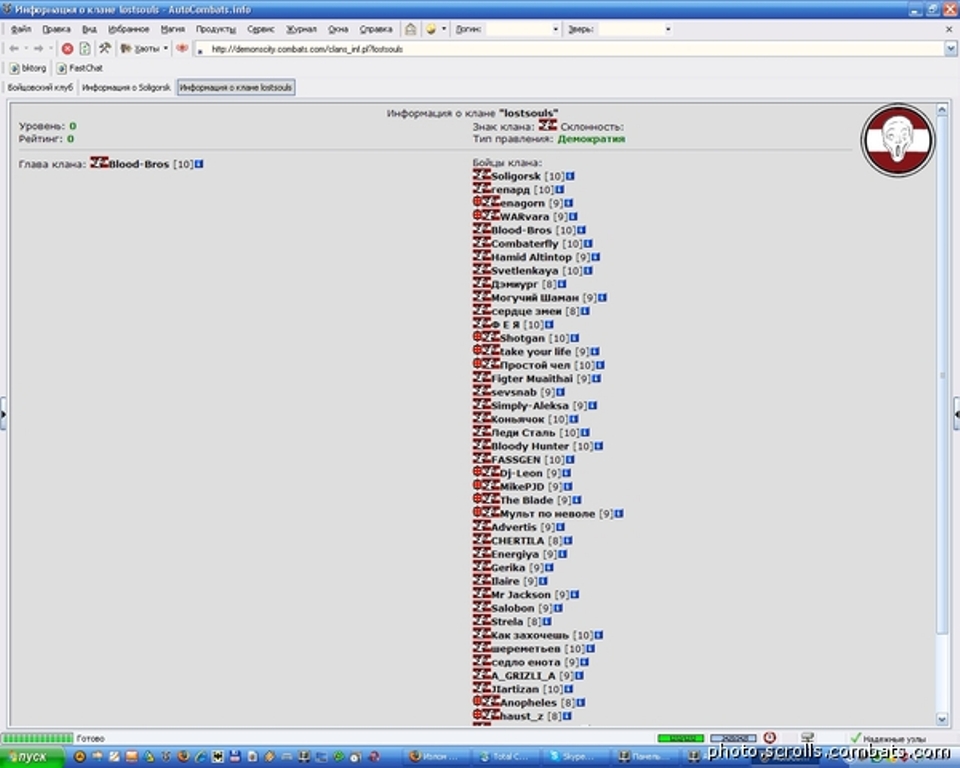960x768 pixels.
Task: Click info icon next to Anopheles
Action: pos(580,703)
